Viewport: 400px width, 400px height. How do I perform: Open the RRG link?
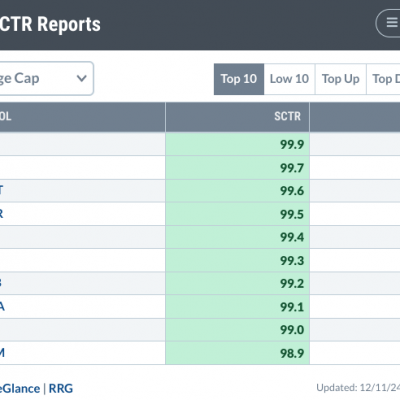coord(61,388)
